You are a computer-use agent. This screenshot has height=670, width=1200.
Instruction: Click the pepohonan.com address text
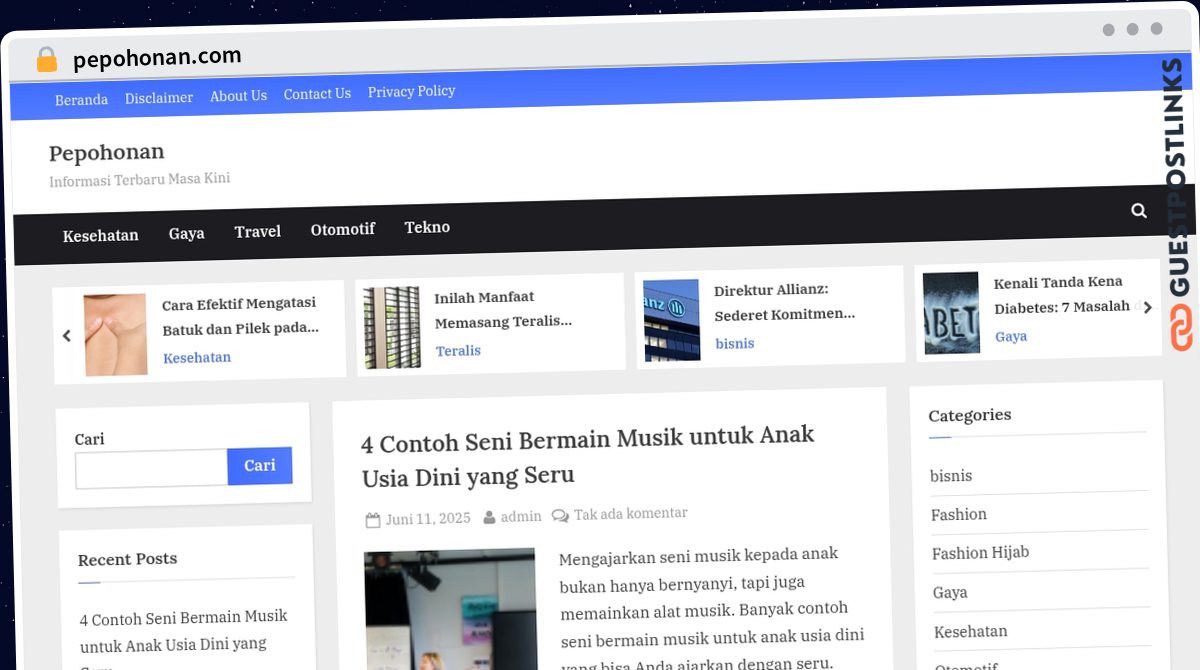[157, 58]
